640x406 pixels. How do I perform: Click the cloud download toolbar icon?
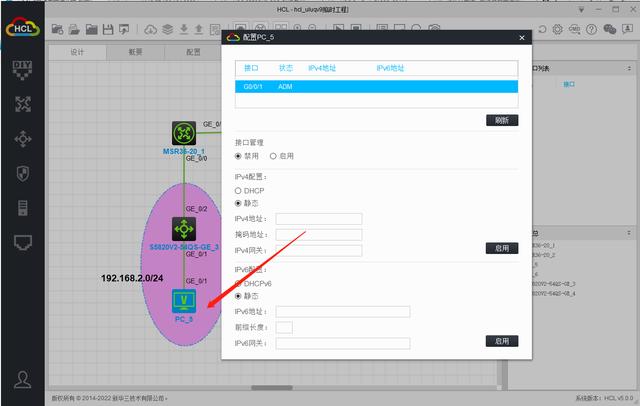(151, 29)
